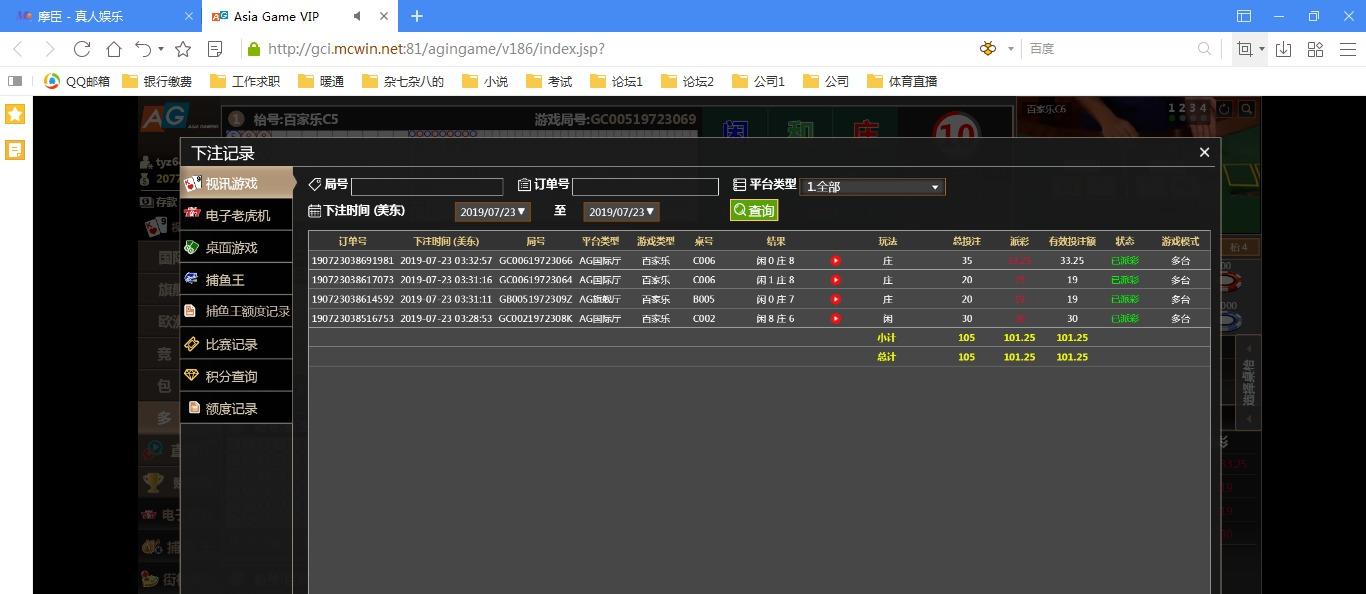The height and width of the screenshot is (594, 1366).
Task: Open the 额度记录 sidebar tab
Action: coord(237,408)
